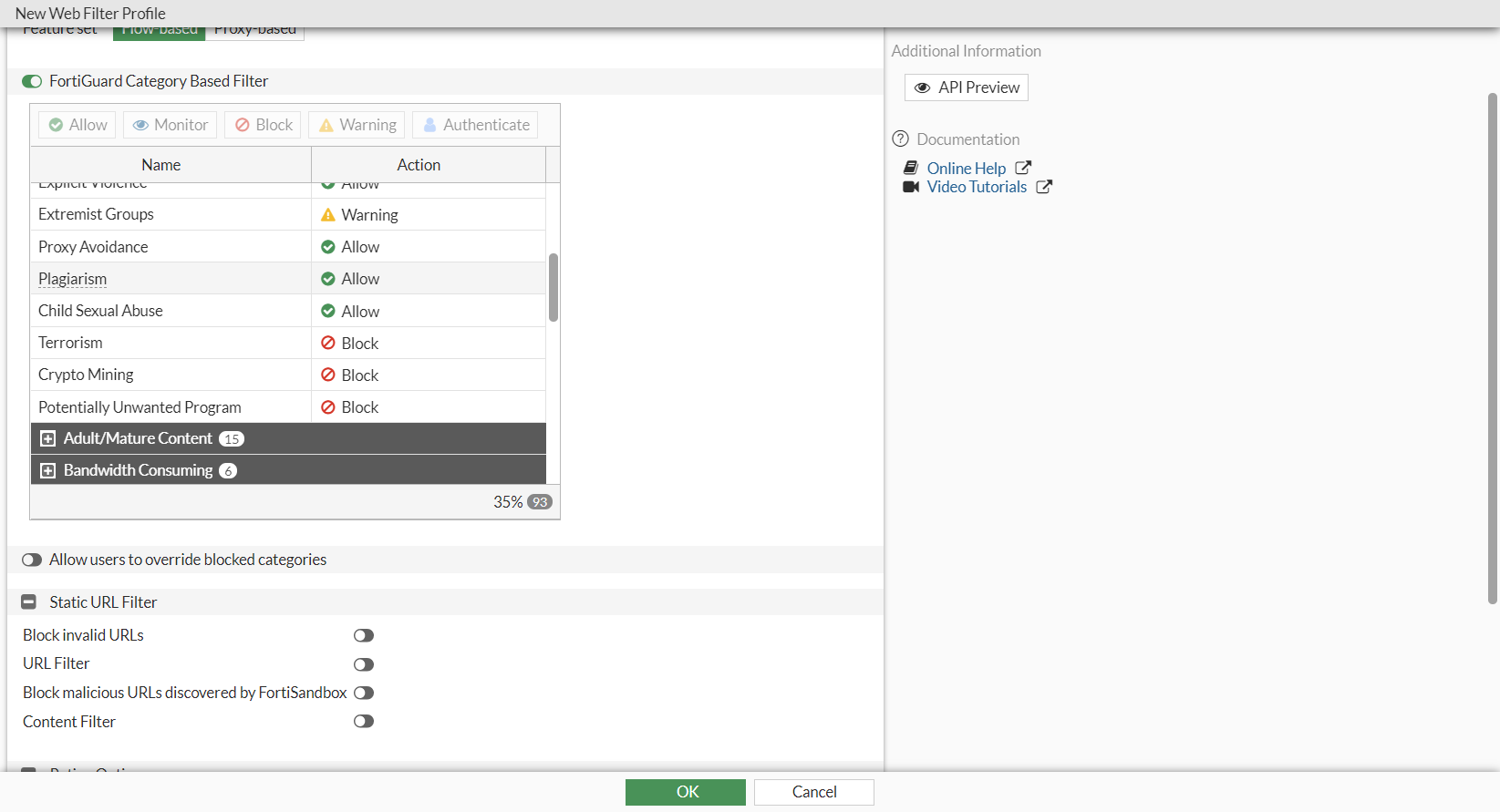This screenshot has height=812, width=1500.
Task: Click the block icon on Crypto Mining row
Action: [x=328, y=375]
